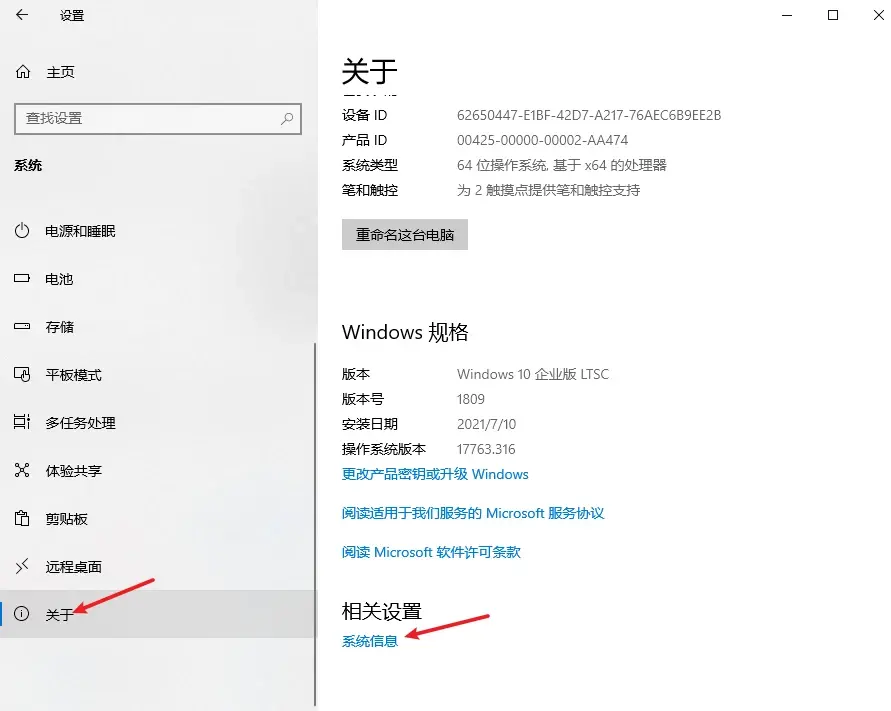Click the 电池 battery icon
Viewport: 891px width, 711px height.
point(22,279)
